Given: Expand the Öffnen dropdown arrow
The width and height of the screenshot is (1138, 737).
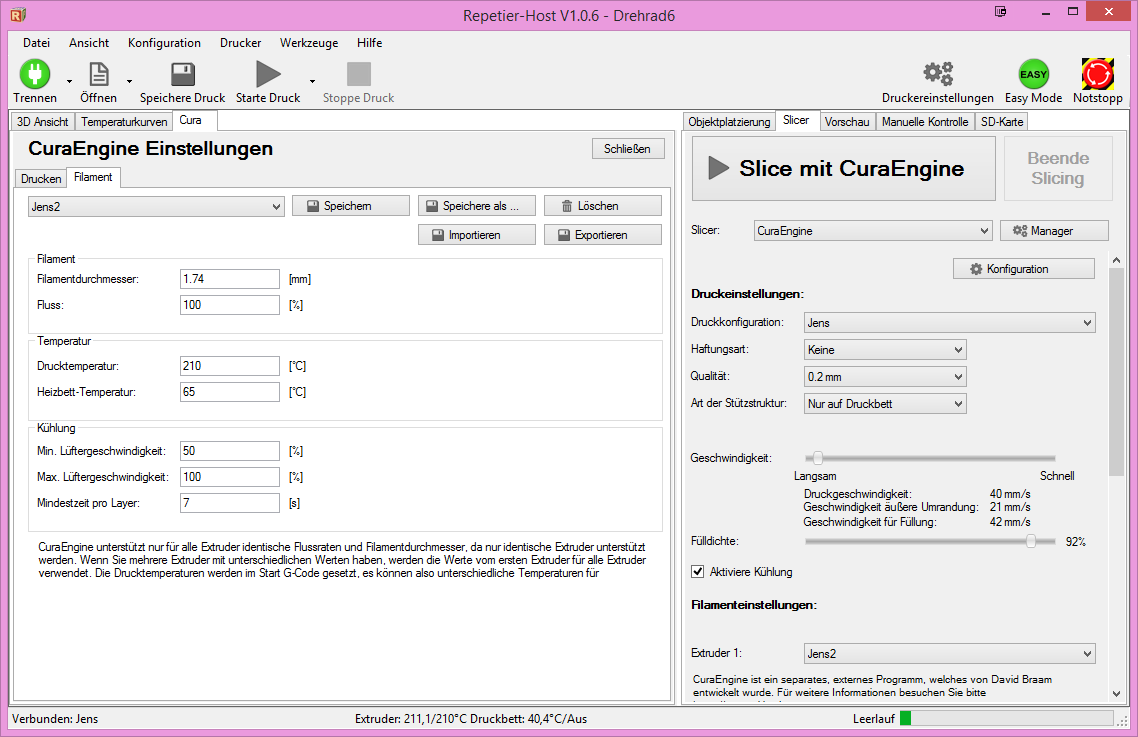Looking at the screenshot, I should coord(129,81).
